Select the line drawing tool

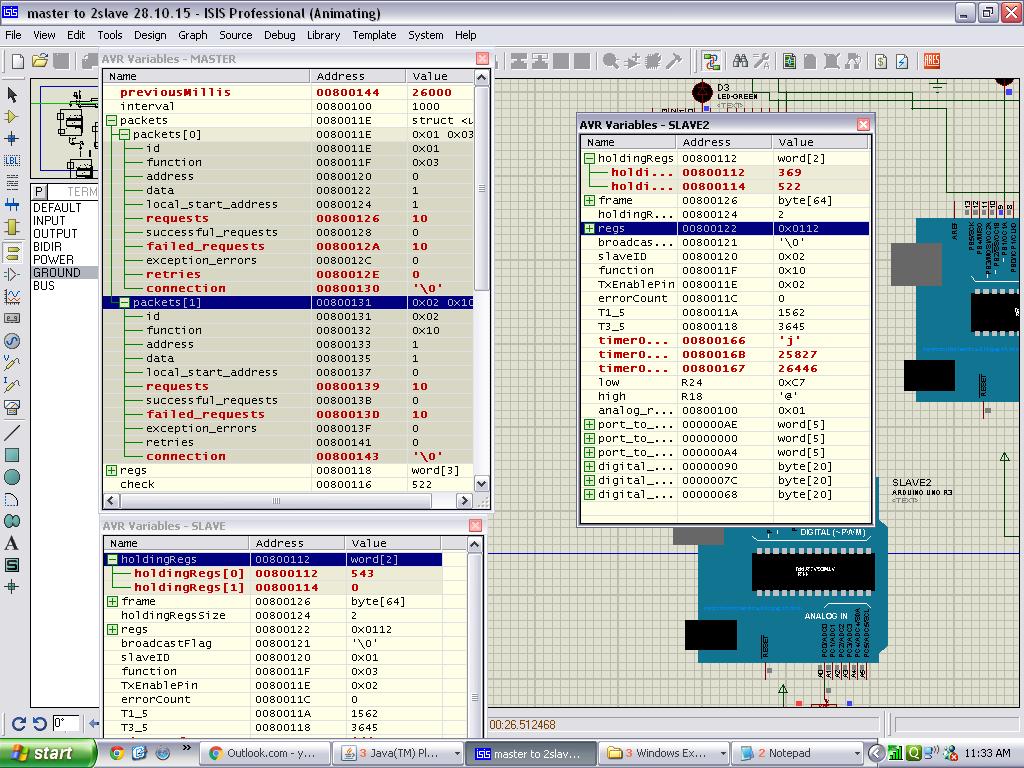point(12,432)
